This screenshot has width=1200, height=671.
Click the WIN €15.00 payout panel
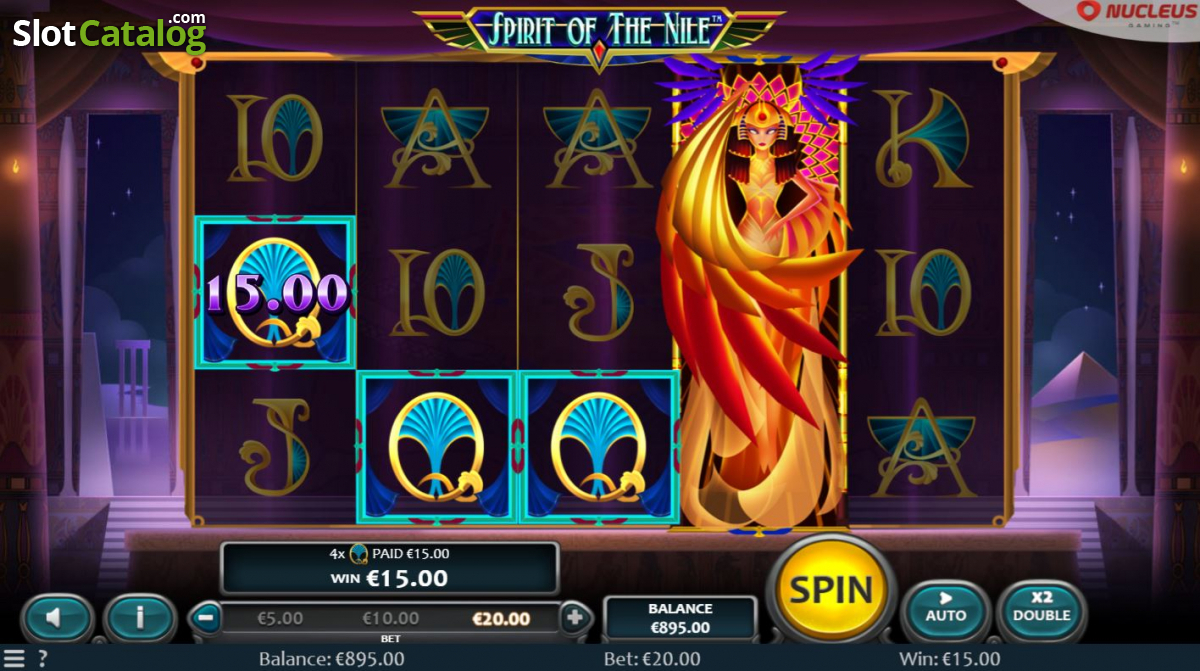click(x=389, y=567)
